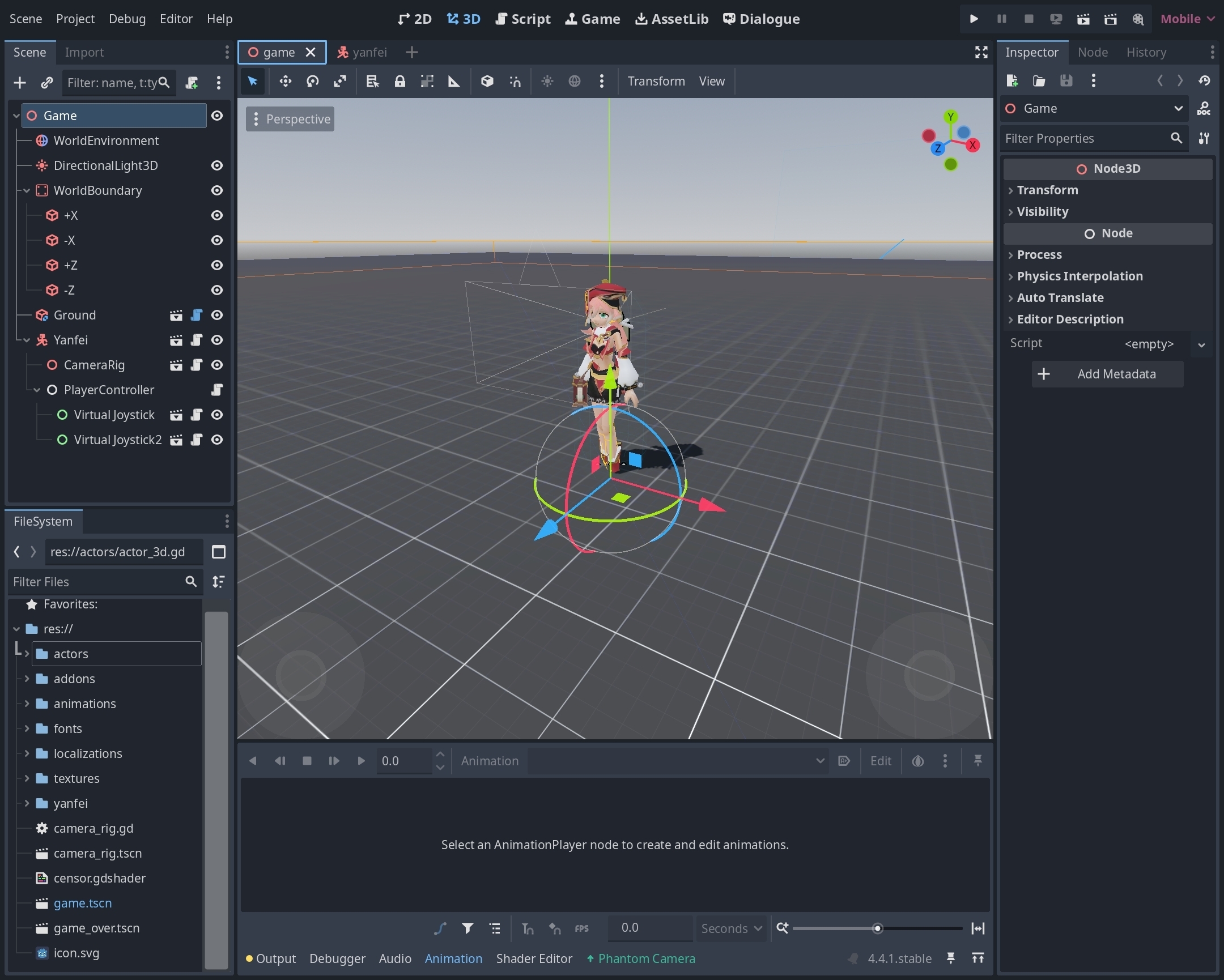Viewport: 1224px width, 980px height.
Task: Open the Mobile renderer dropdown
Action: [x=1188, y=19]
